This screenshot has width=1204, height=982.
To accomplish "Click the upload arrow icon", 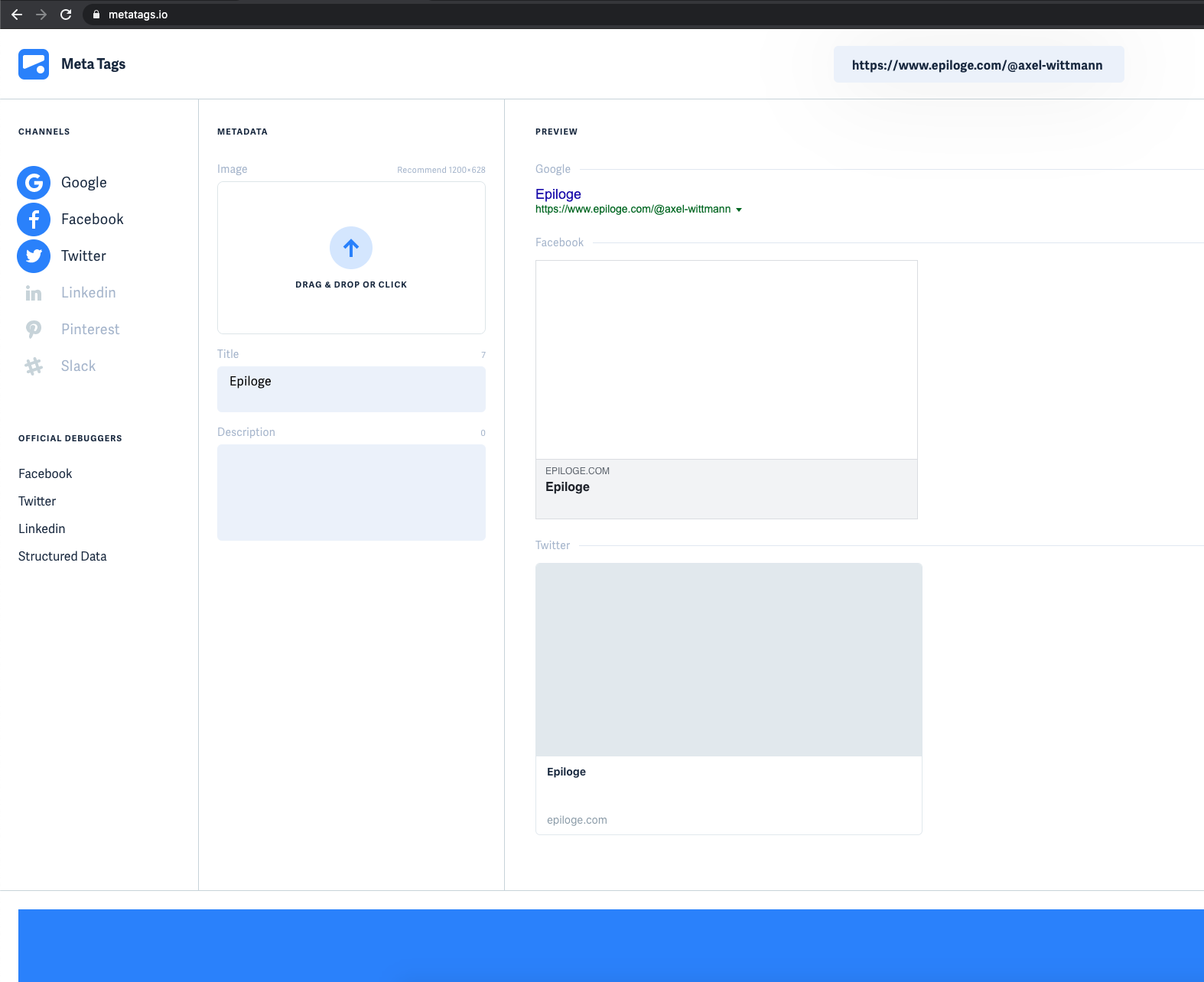I will point(351,248).
